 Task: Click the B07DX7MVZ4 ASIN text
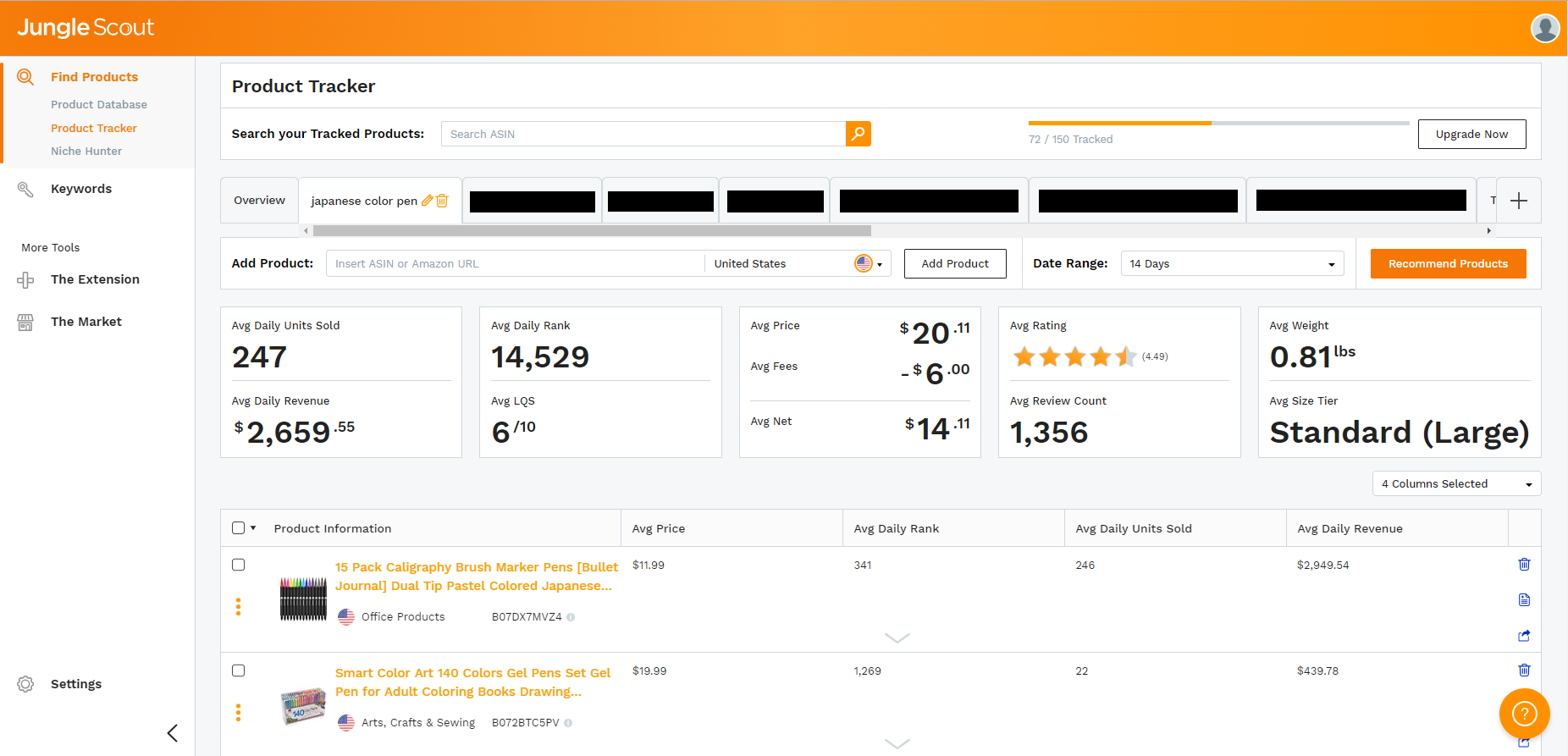click(527, 617)
